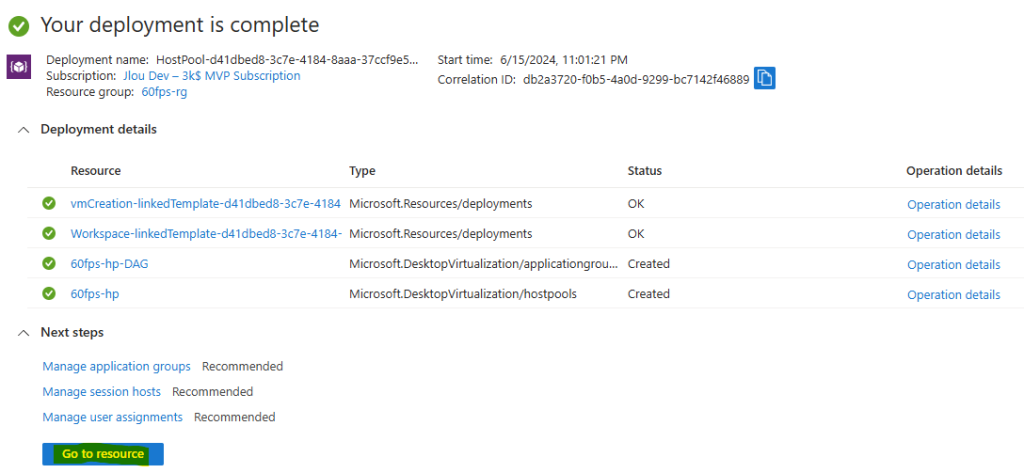Click green status check beside 60fps-hp row
The width and height of the screenshot is (1024, 473).
[49, 294]
